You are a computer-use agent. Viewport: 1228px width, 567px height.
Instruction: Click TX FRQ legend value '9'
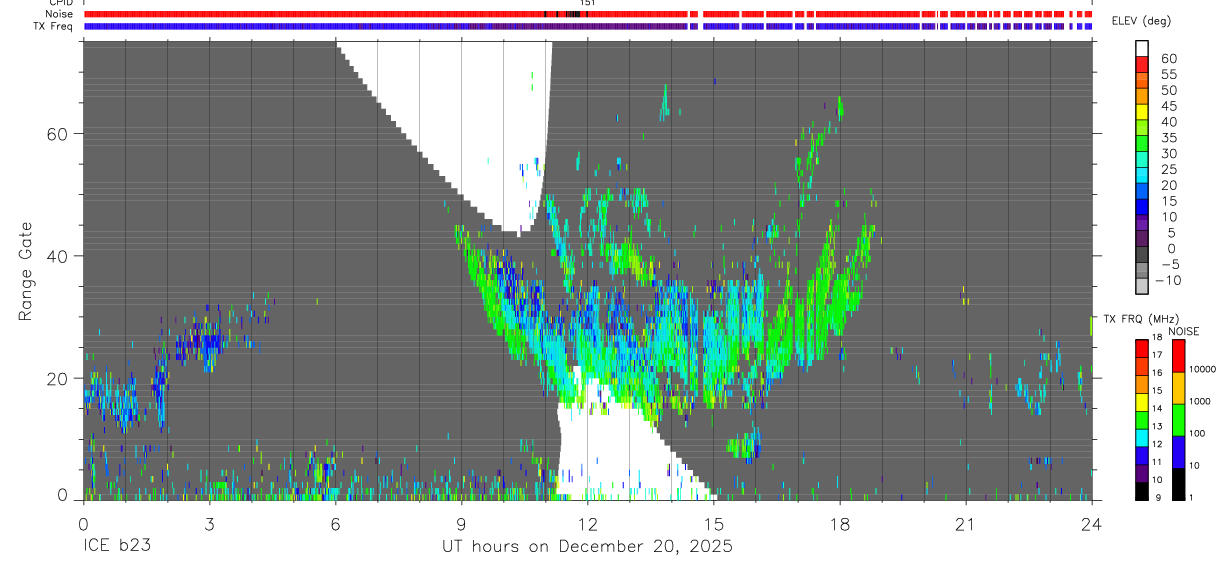pyautogui.click(x=1157, y=498)
